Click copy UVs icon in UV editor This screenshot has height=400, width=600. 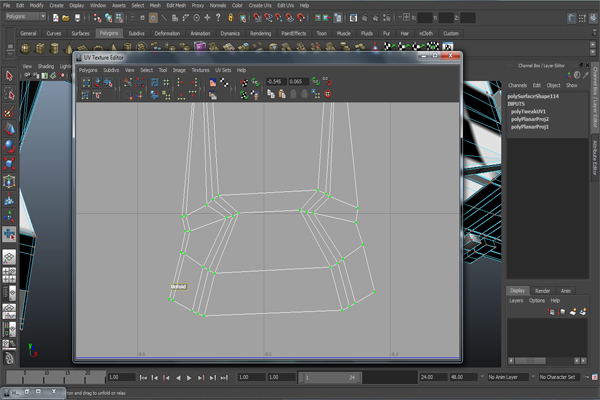pos(271,94)
